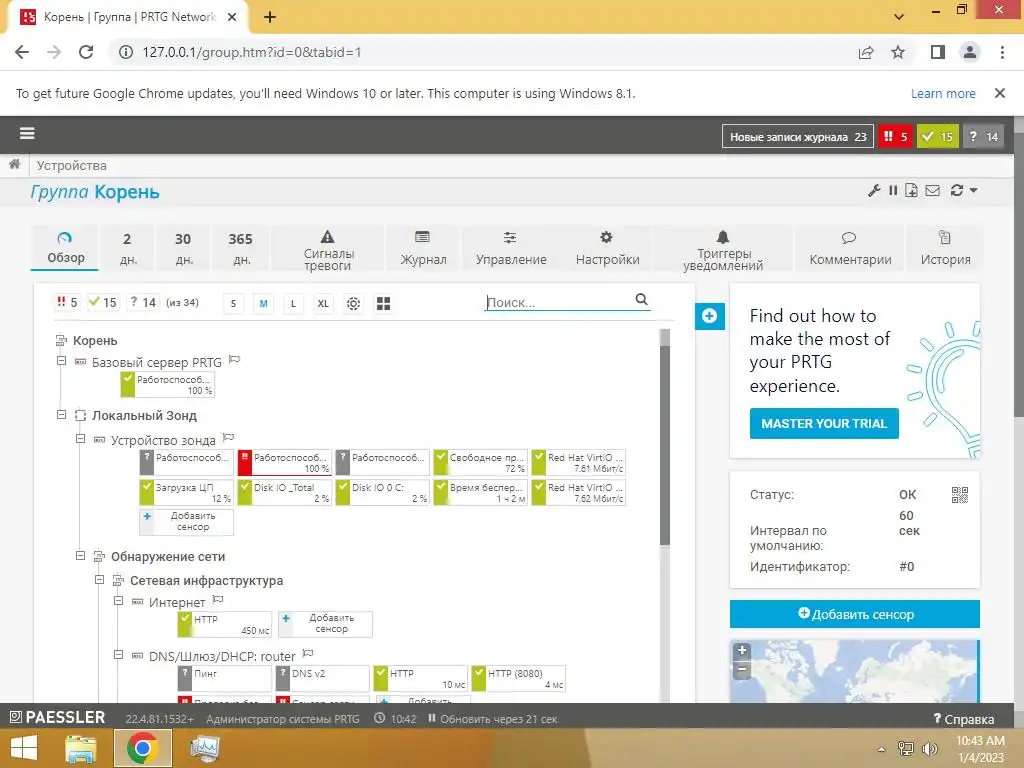Click the device tree vertical scrollbar
This screenshot has width=1024, height=768.
pos(665,444)
